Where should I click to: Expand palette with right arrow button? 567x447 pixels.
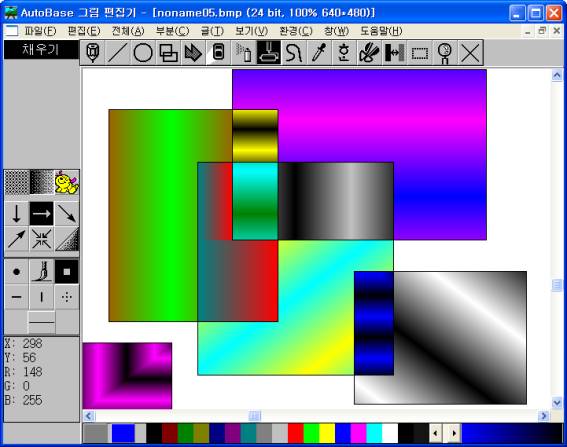tap(453, 433)
